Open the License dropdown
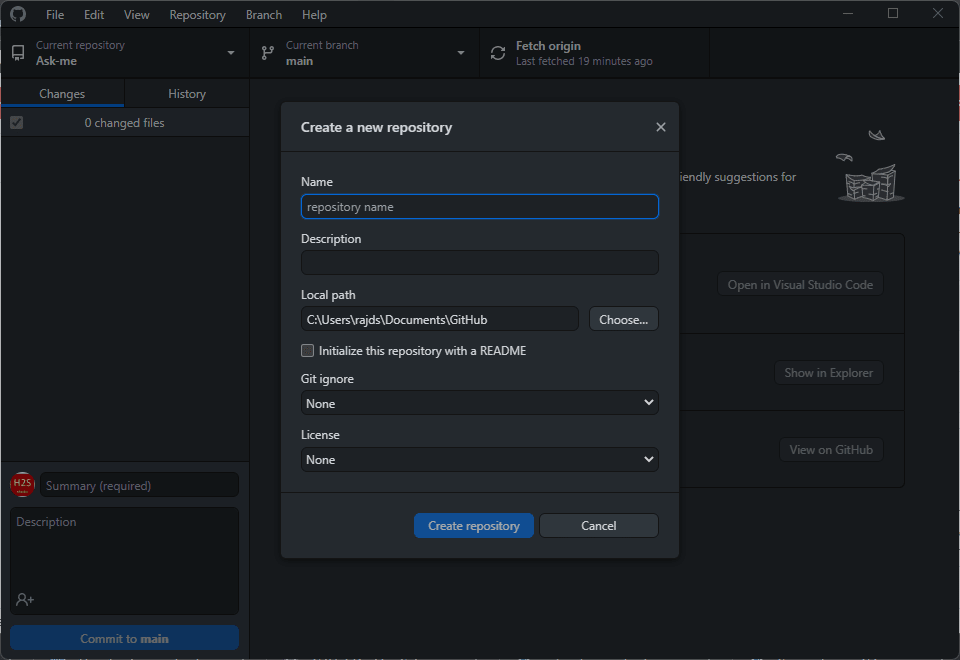Viewport: 960px width, 660px height. [x=479, y=459]
